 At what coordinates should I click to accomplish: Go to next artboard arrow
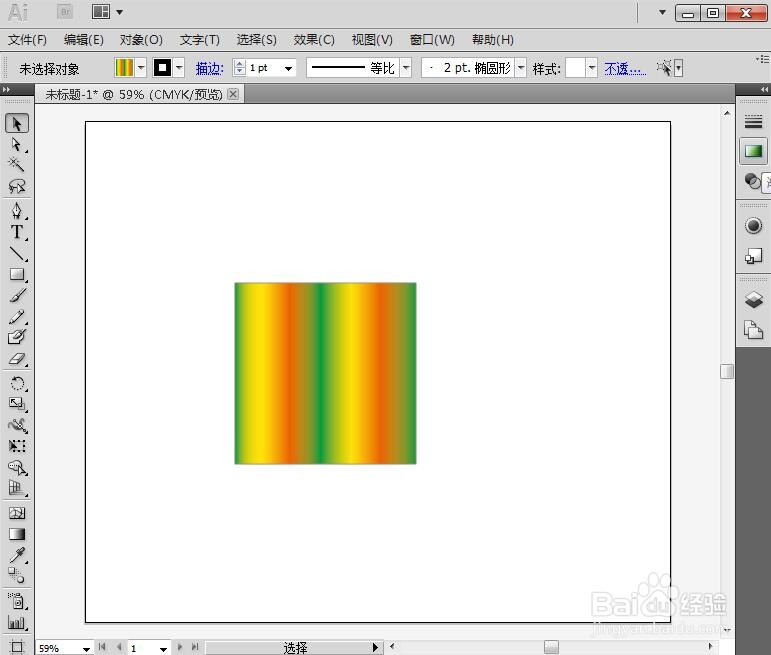pos(179,647)
